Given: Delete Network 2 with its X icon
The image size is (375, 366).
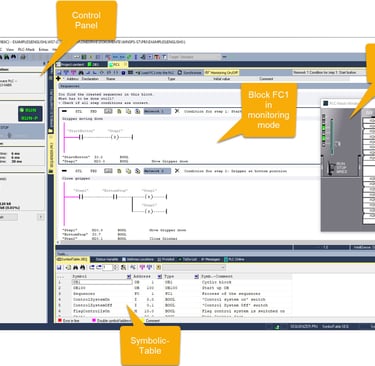Looking at the screenshot, I should coord(177,171).
